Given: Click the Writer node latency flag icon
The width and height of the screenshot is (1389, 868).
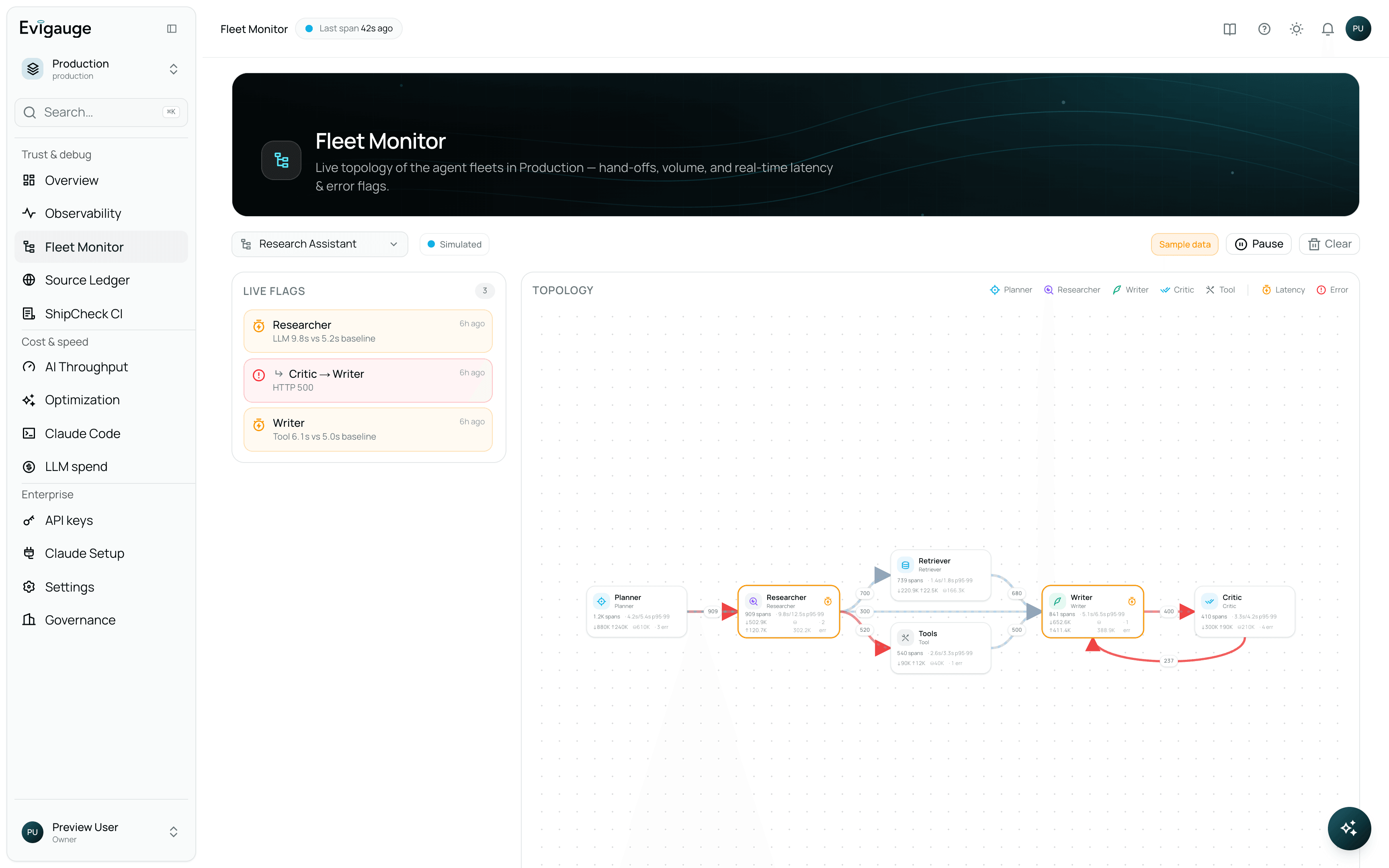Looking at the screenshot, I should [1132, 601].
